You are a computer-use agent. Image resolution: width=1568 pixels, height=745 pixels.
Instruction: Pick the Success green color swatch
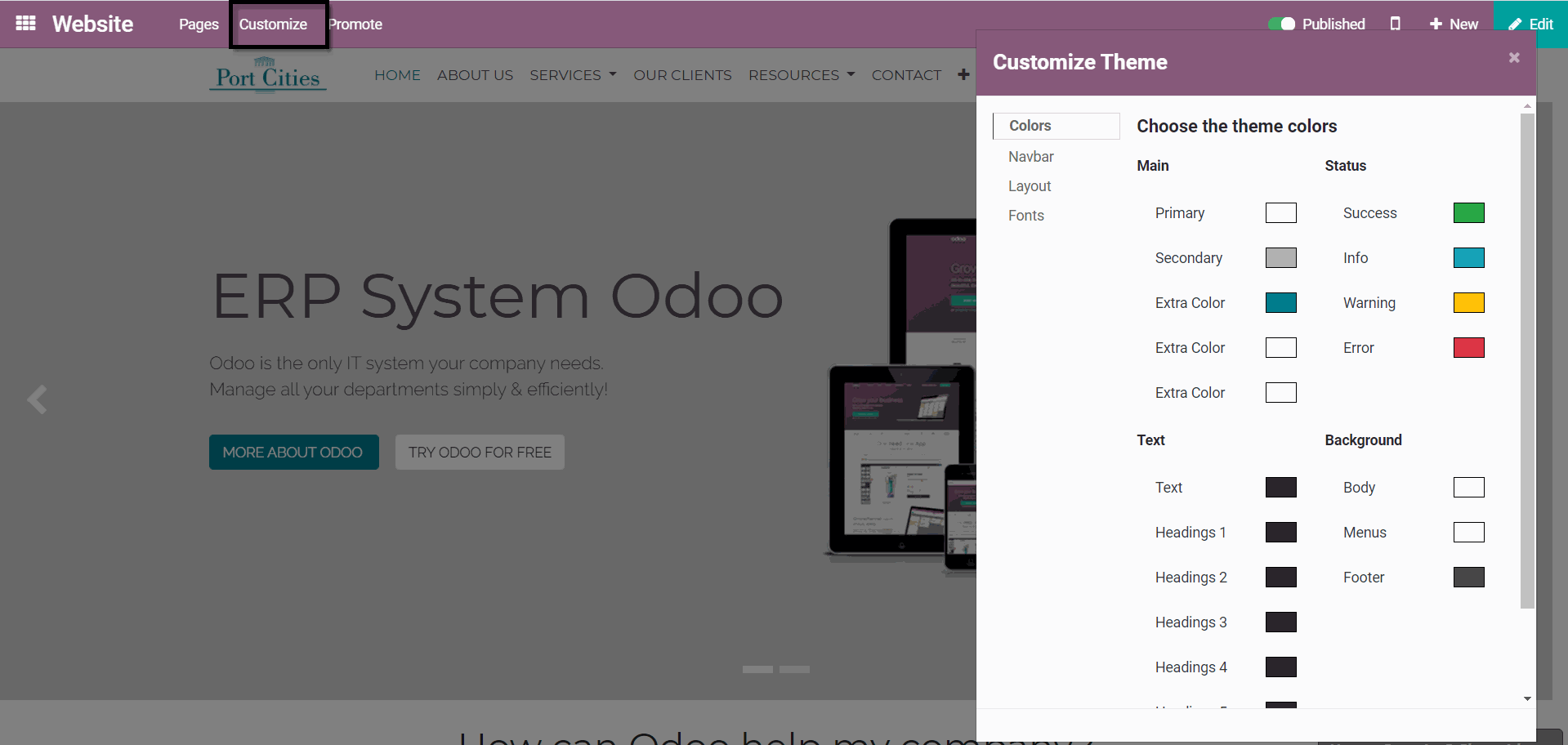pyautogui.click(x=1468, y=213)
